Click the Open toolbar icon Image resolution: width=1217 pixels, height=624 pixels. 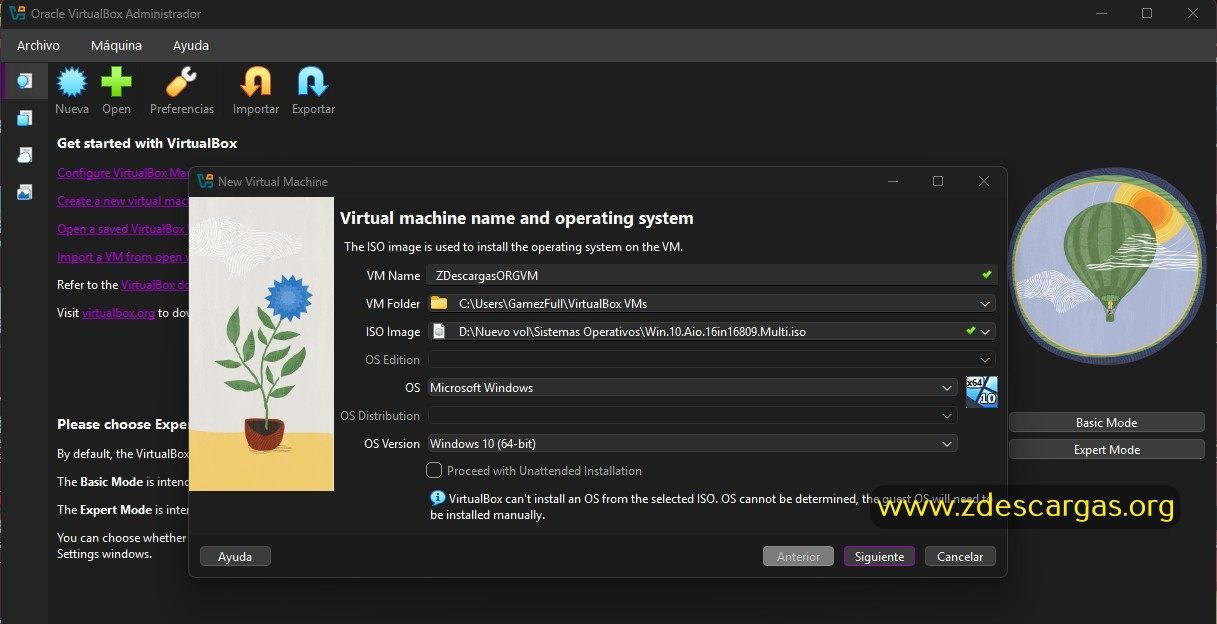click(116, 83)
